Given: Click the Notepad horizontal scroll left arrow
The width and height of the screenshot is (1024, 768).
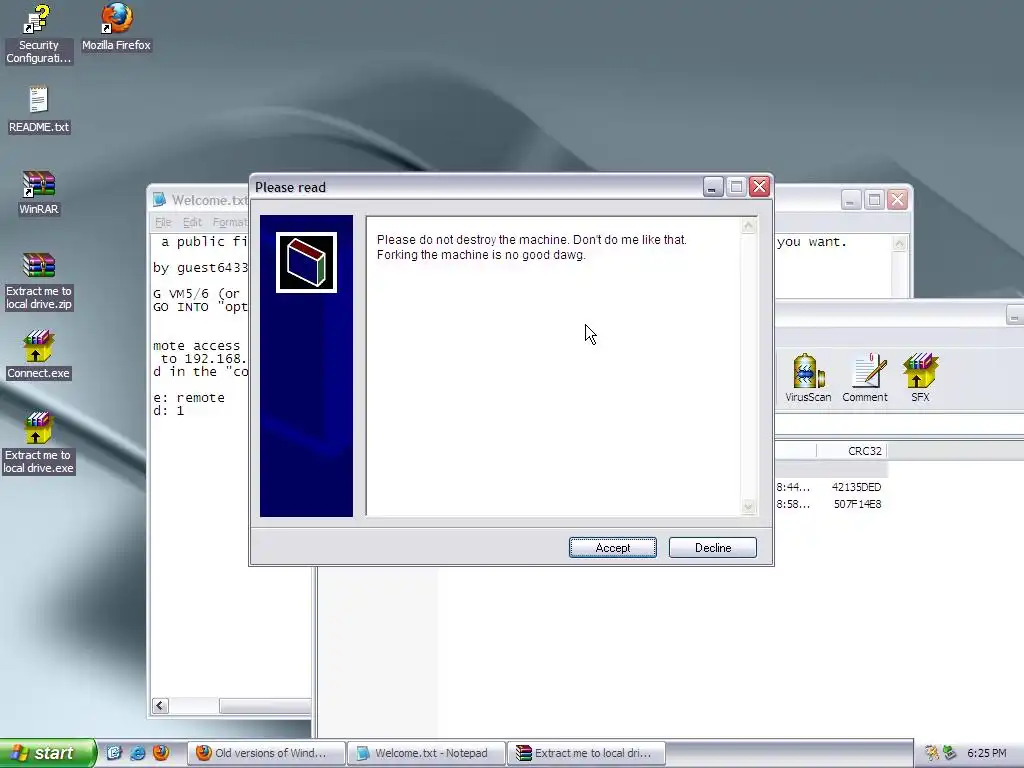Looking at the screenshot, I should [161, 705].
